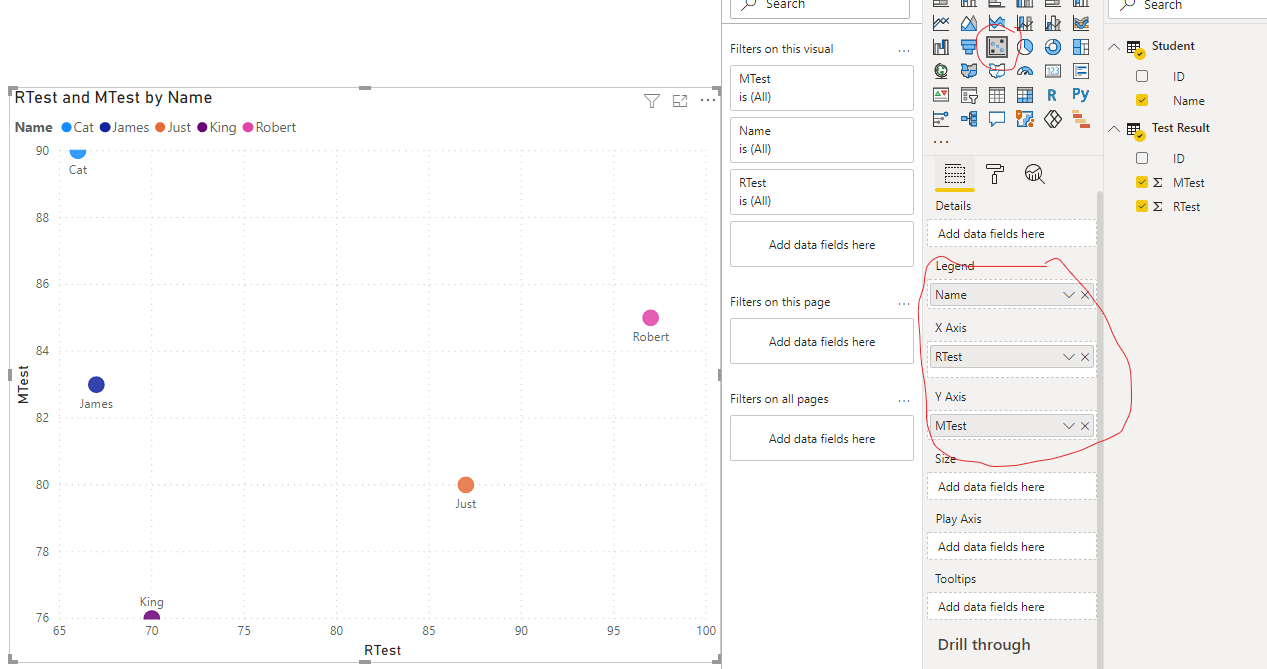Select the Area chart visual
Image resolution: width=1267 pixels, height=669 pixels.
coord(969,22)
